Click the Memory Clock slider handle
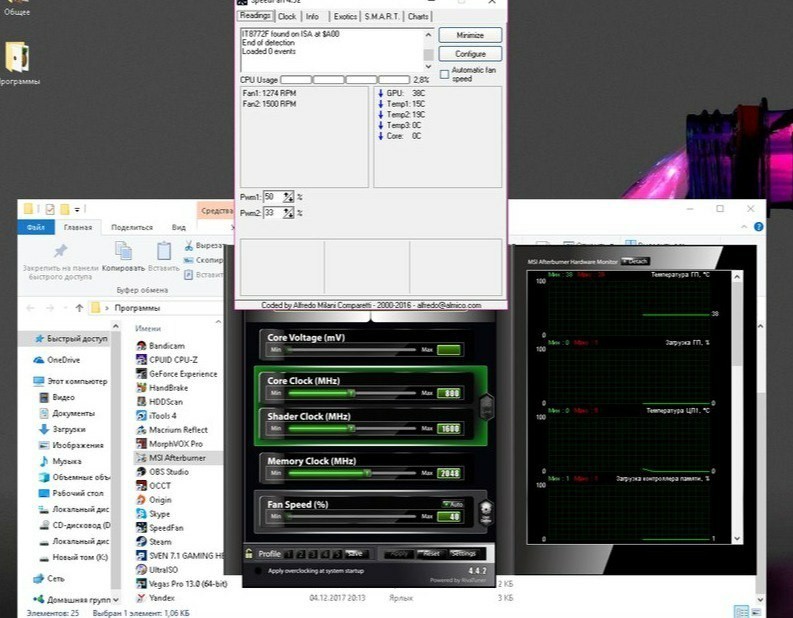 pos(367,472)
